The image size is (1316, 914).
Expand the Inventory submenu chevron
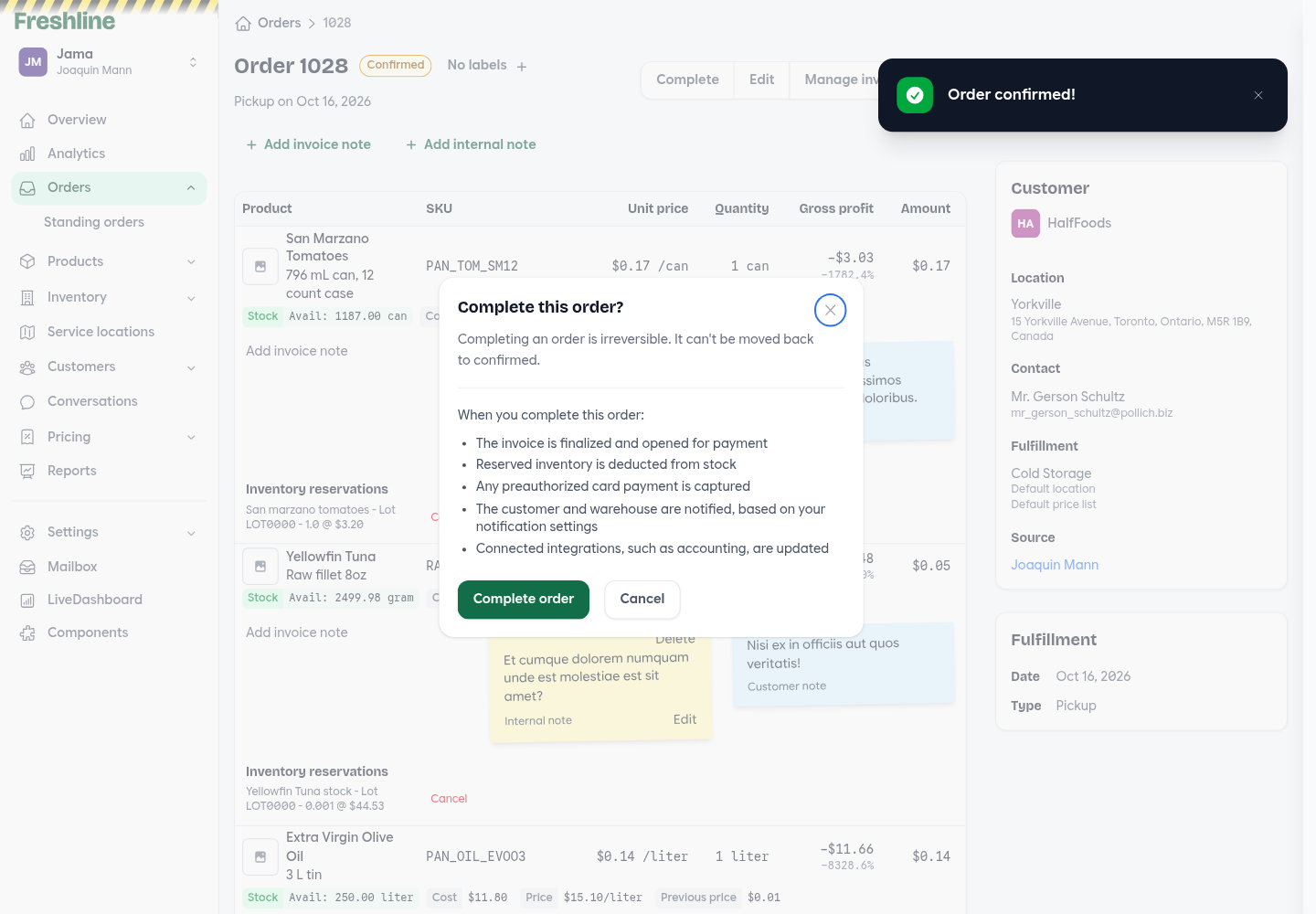[191, 298]
